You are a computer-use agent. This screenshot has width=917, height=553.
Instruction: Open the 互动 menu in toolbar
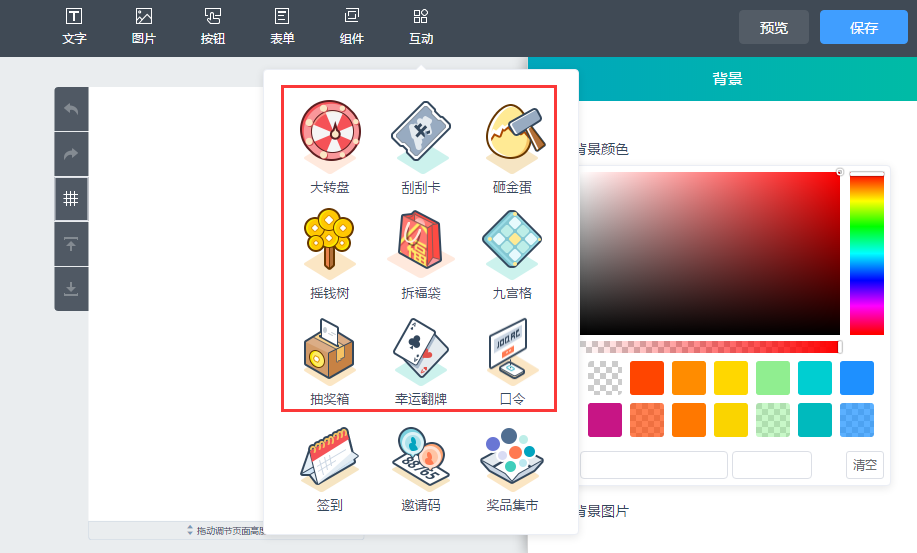[421, 27]
